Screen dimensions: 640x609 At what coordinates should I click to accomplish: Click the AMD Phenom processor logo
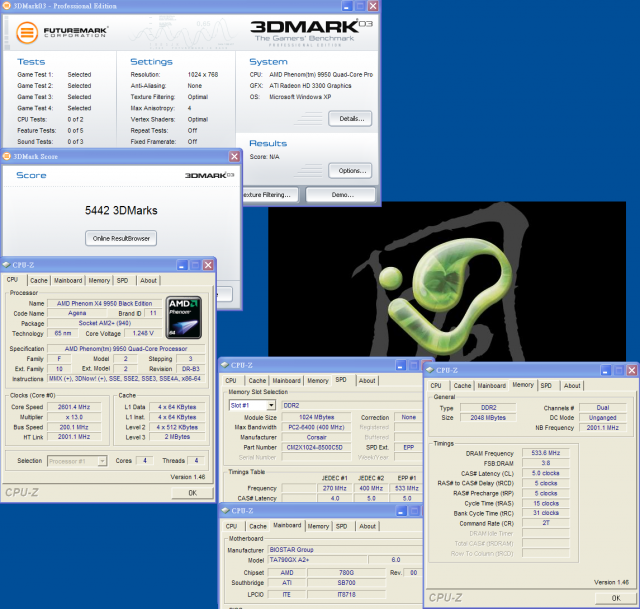point(184,318)
